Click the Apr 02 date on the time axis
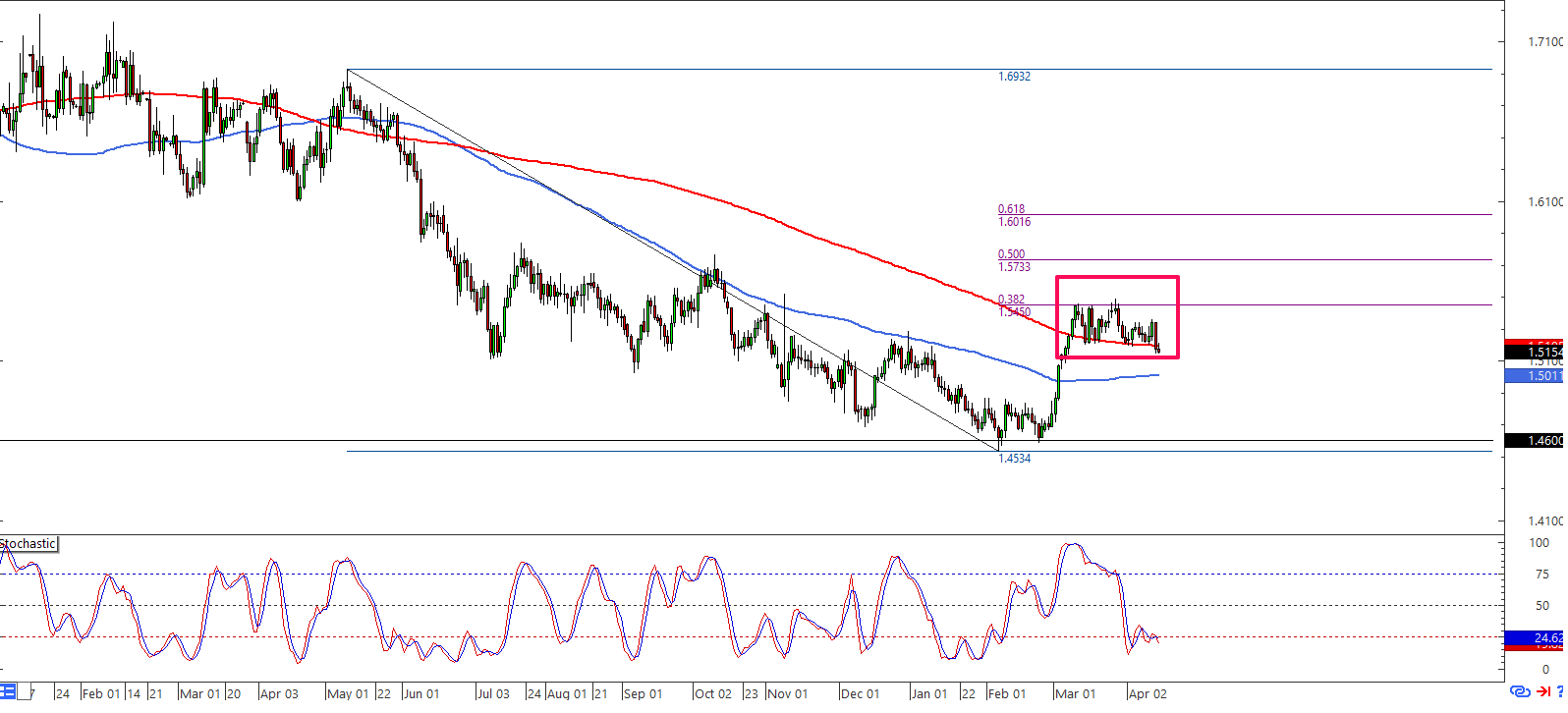1568x713 pixels. point(1148,693)
